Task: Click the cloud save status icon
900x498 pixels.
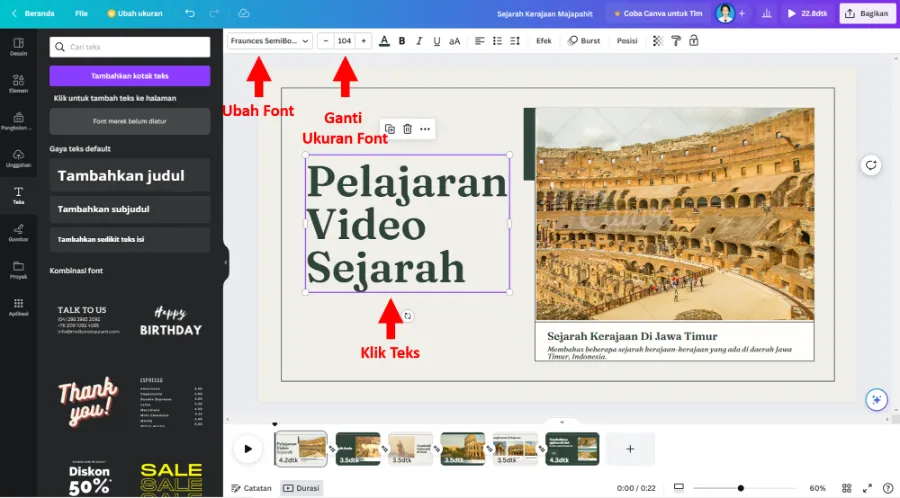Action: point(243,13)
